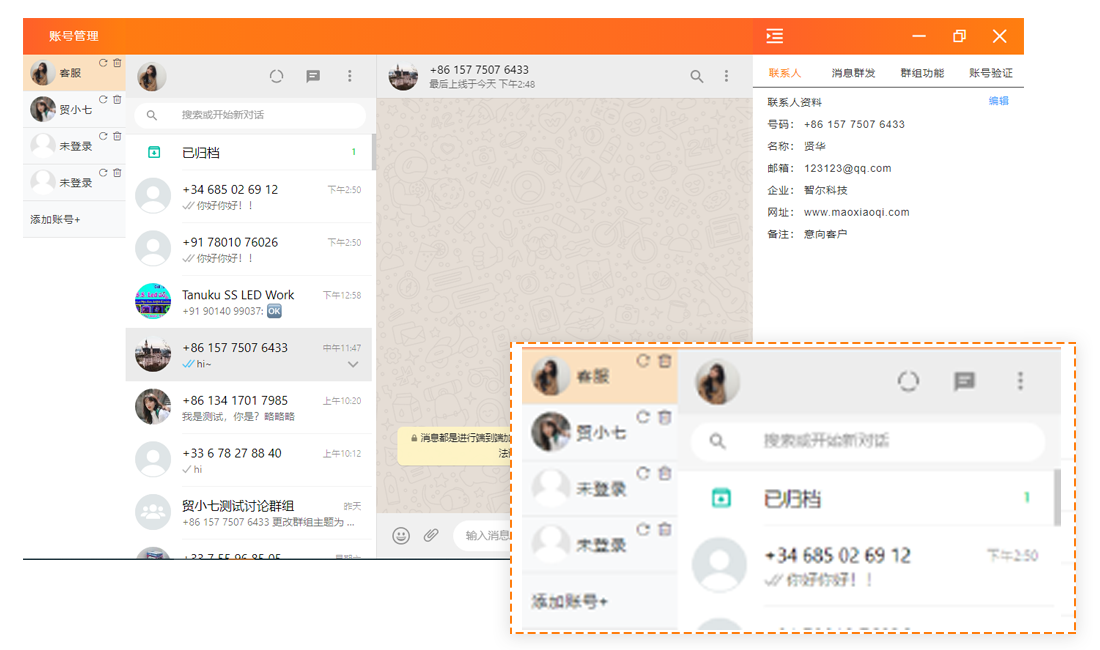Image resolution: width=1100 pixels, height=650 pixels.
Task: Open the chat with +86 134 1701 7985
Action: 248,407
